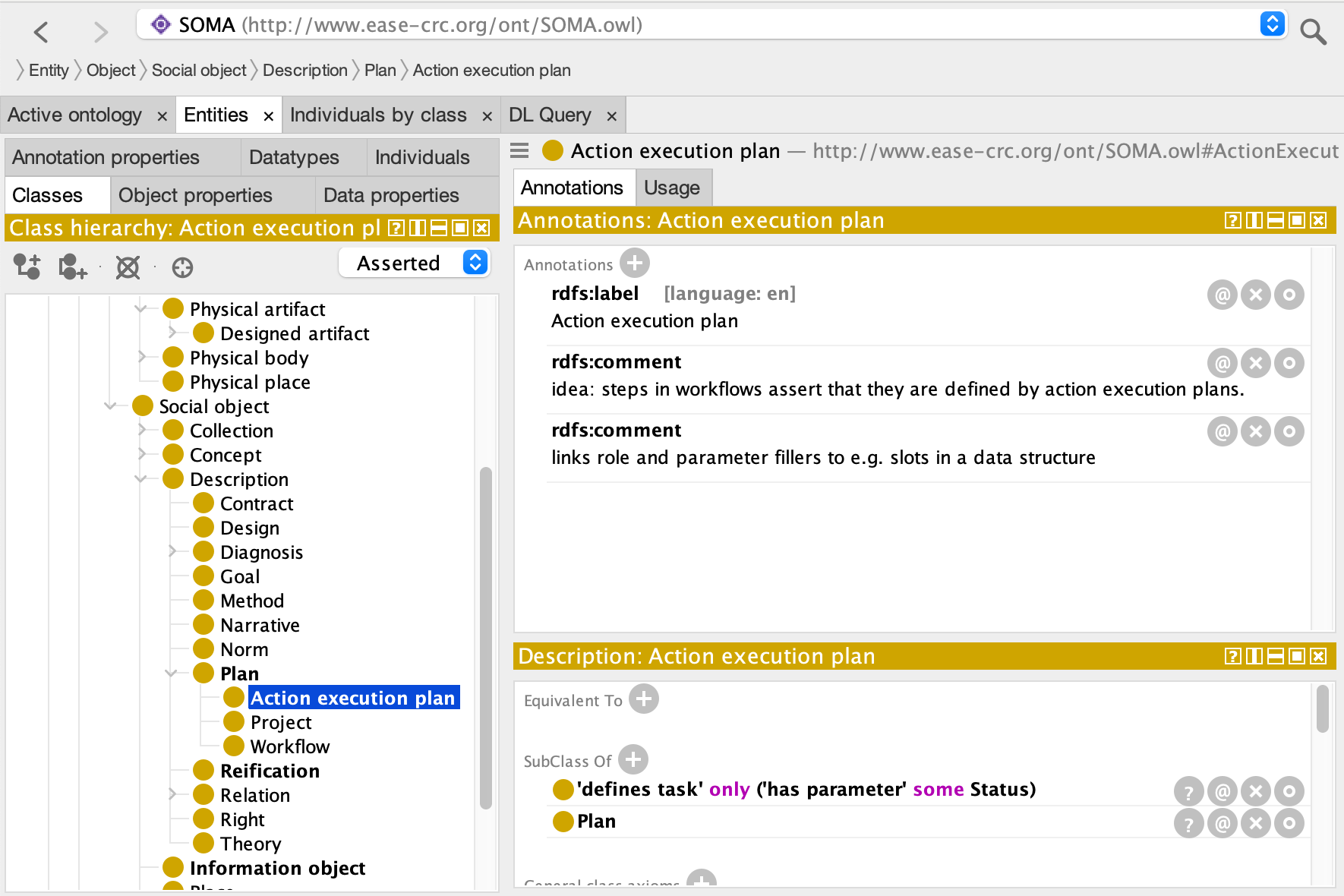The width and height of the screenshot is (1344, 896).
Task: Click the search magnifier icon
Action: pos(1313,32)
